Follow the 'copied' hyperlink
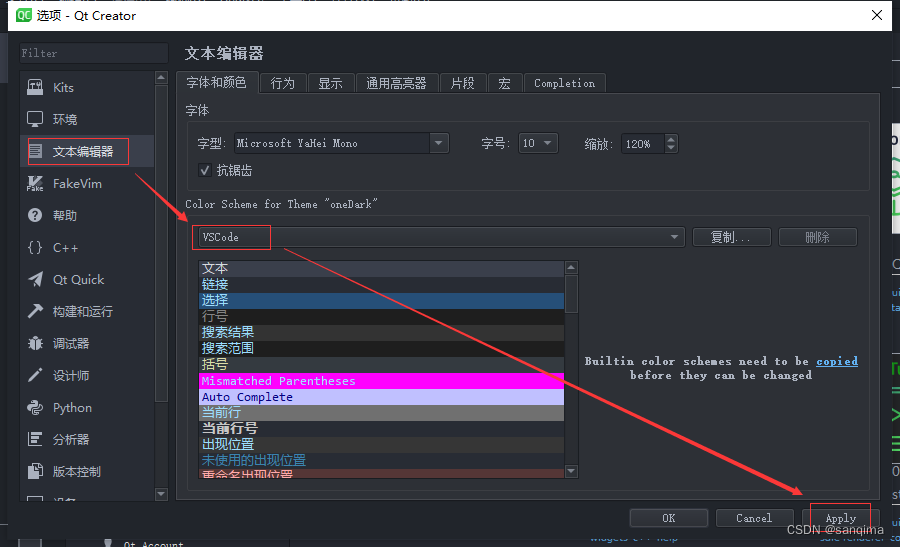 coord(837,361)
